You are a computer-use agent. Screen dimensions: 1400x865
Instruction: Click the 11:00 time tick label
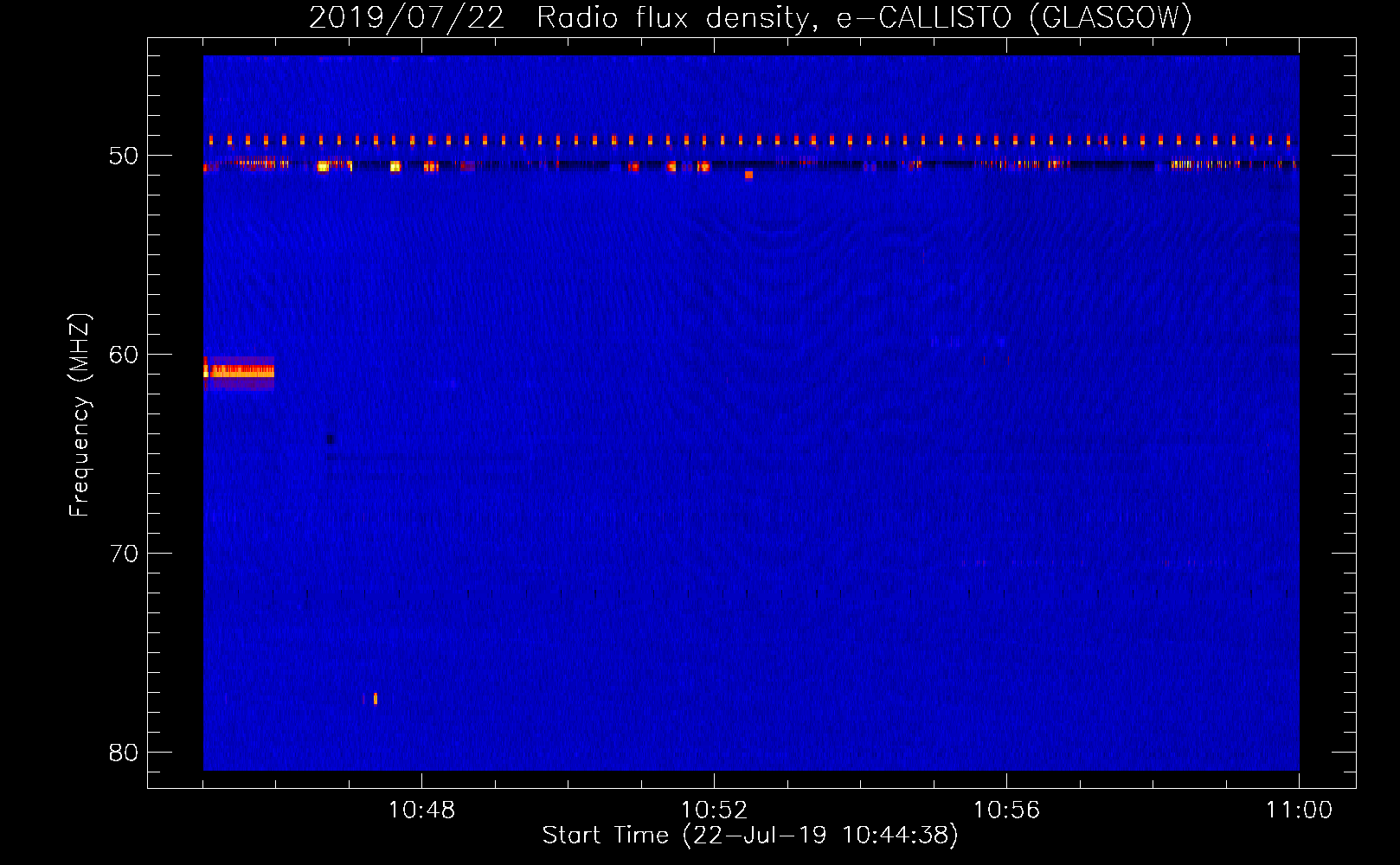tap(1299, 811)
